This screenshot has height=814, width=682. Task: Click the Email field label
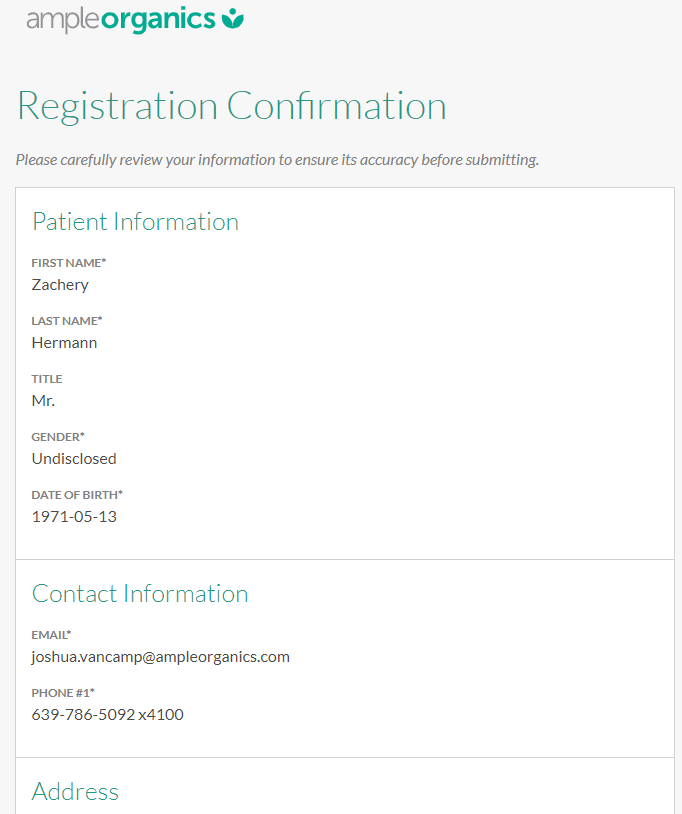click(x=51, y=635)
